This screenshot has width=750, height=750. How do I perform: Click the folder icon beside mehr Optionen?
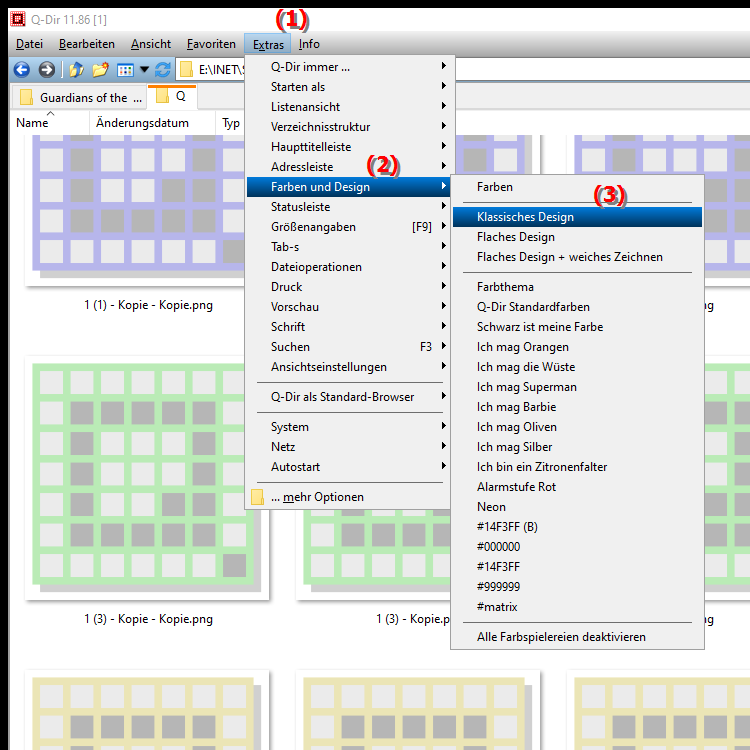257,497
